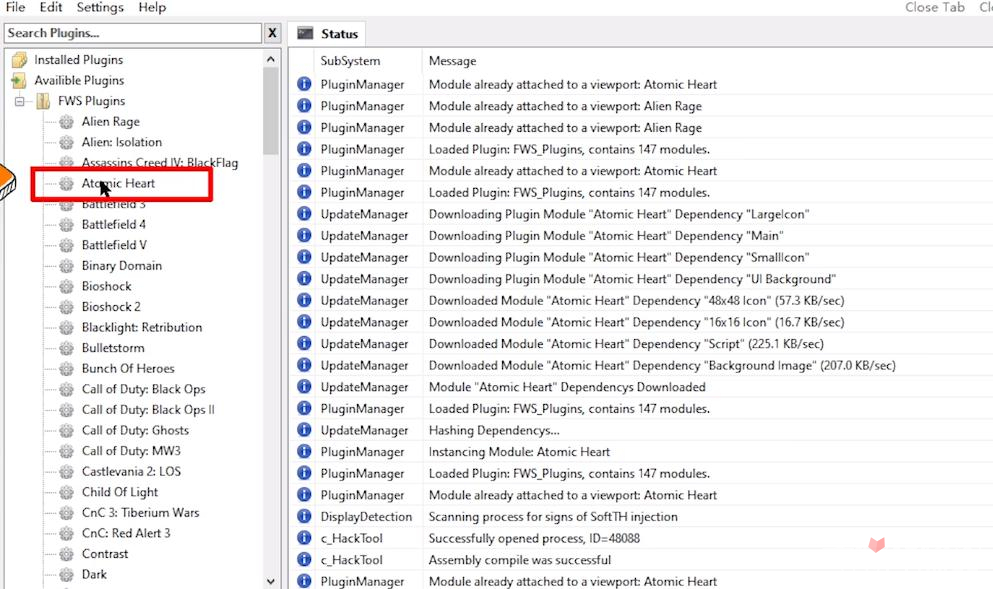Select Availible Plugins in the tree
Screen dimensions: 993x589
[79, 80]
